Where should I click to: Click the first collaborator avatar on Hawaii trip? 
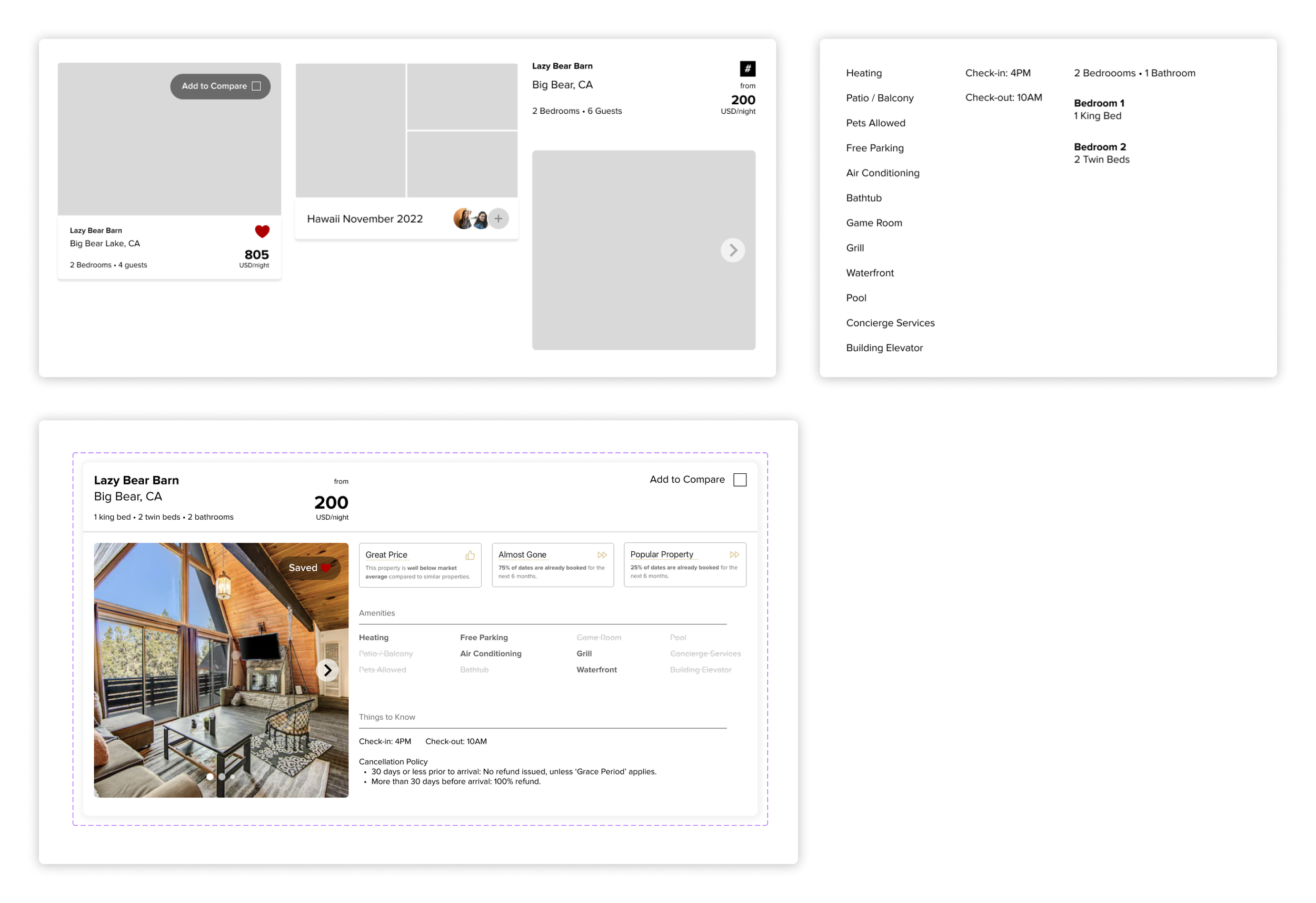(x=463, y=219)
